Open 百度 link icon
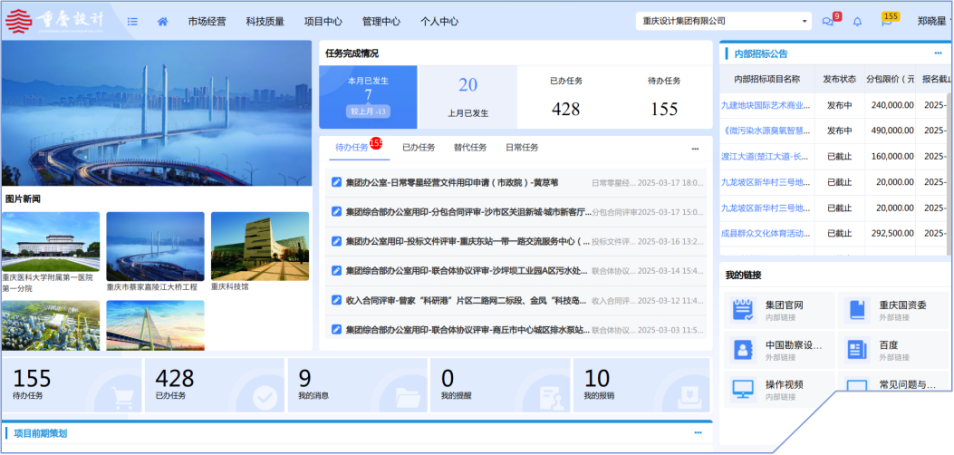This screenshot has height=455, width=954. click(857, 350)
